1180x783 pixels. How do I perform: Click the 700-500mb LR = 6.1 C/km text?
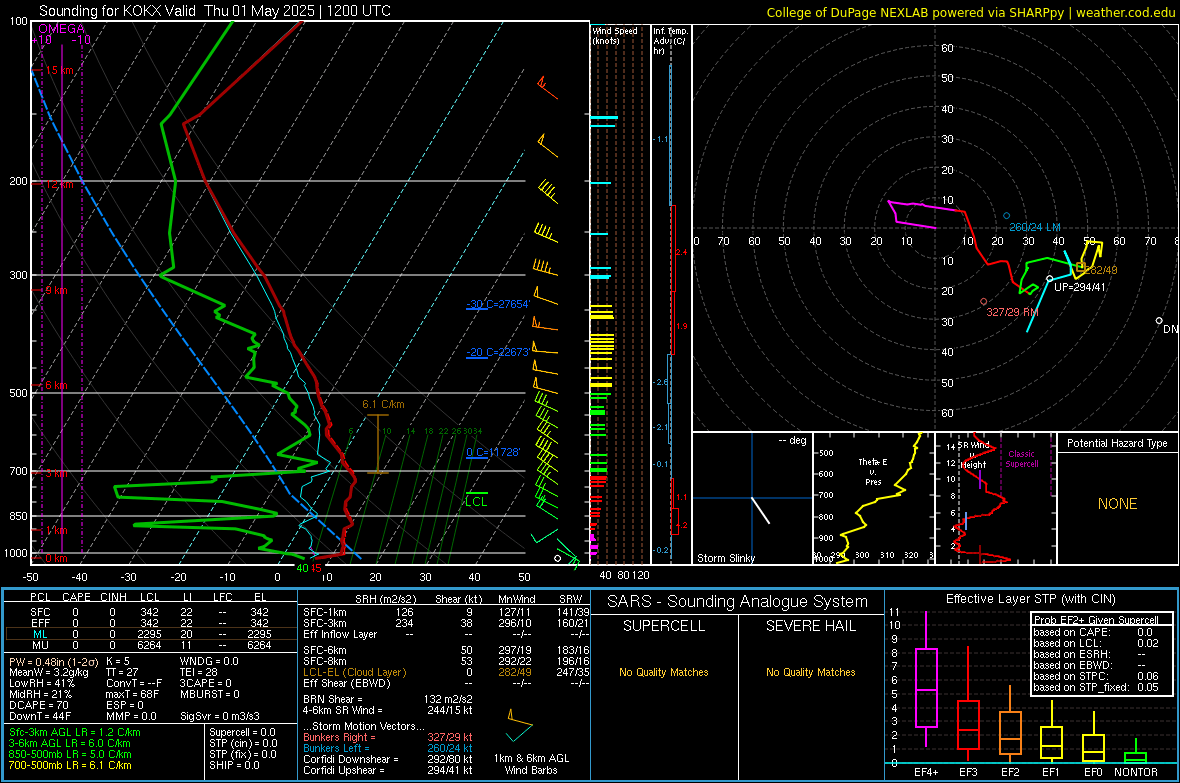[x=70, y=765]
